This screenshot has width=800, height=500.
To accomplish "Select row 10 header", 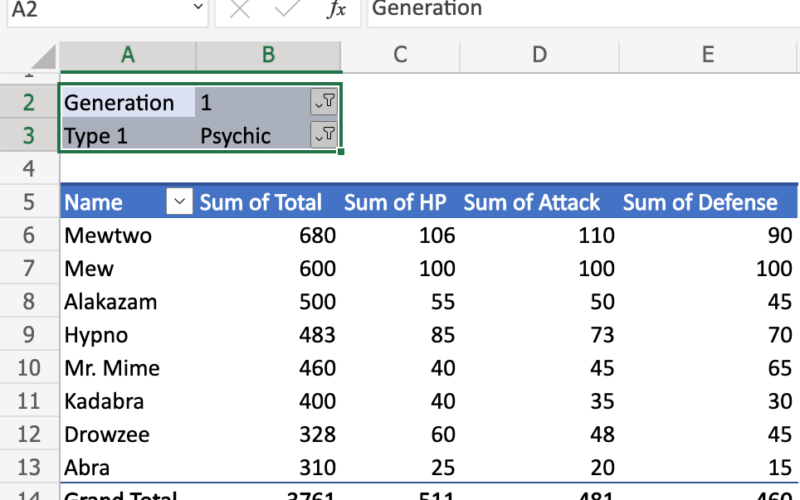I will [29, 368].
